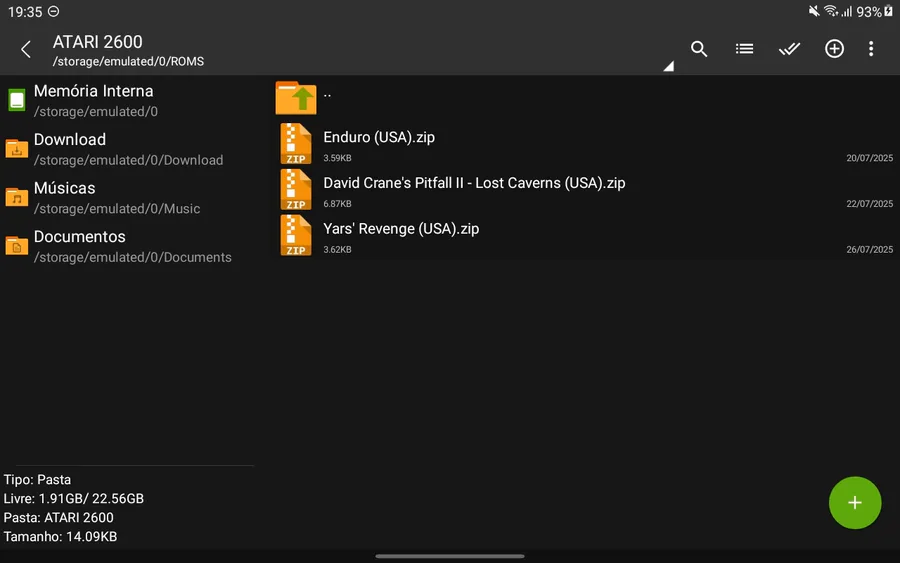This screenshot has width=900, height=563.
Task: Expand the path dropdown triangle
Action: click(668, 66)
